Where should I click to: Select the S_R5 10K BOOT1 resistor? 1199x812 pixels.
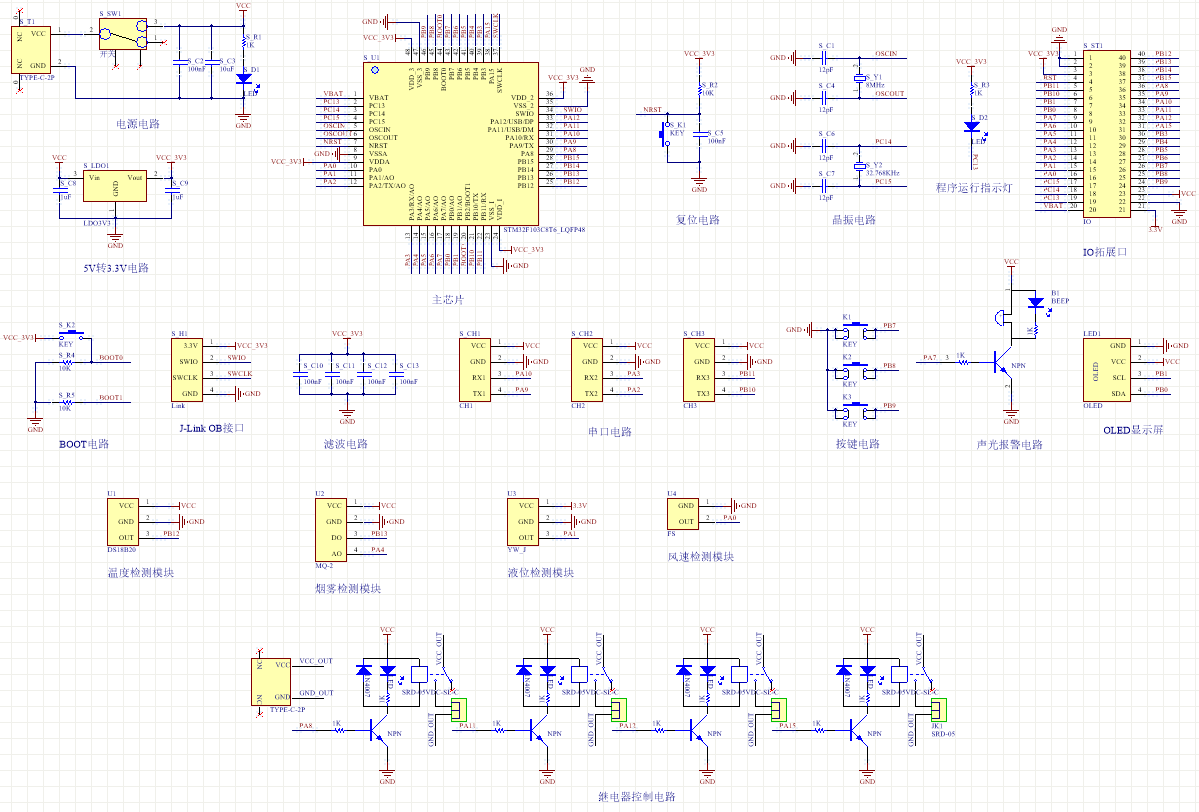(67, 401)
